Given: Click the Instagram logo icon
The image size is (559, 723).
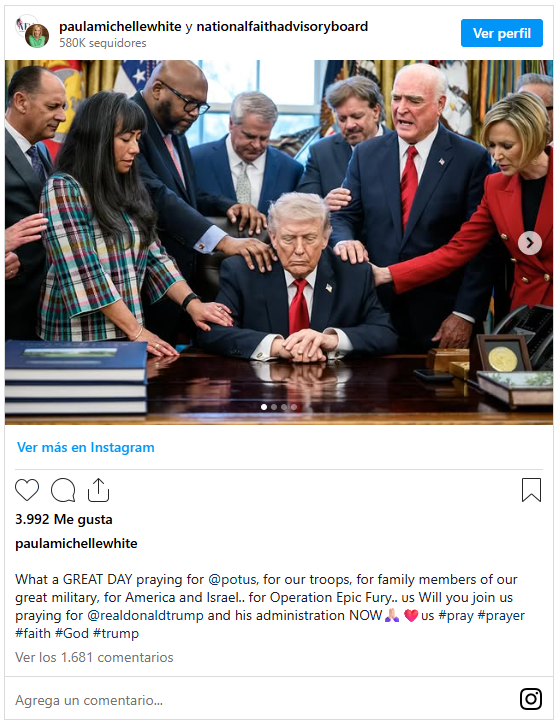Looking at the screenshot, I should point(531,699).
